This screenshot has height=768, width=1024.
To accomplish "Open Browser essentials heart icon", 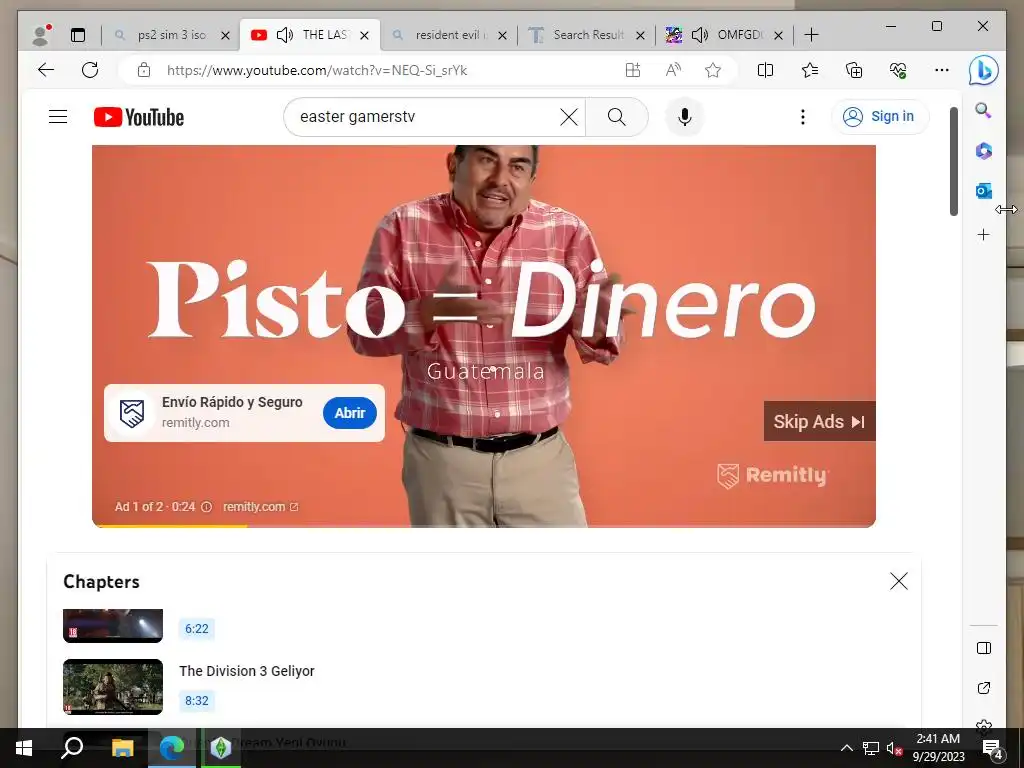I will pyautogui.click(x=898, y=70).
